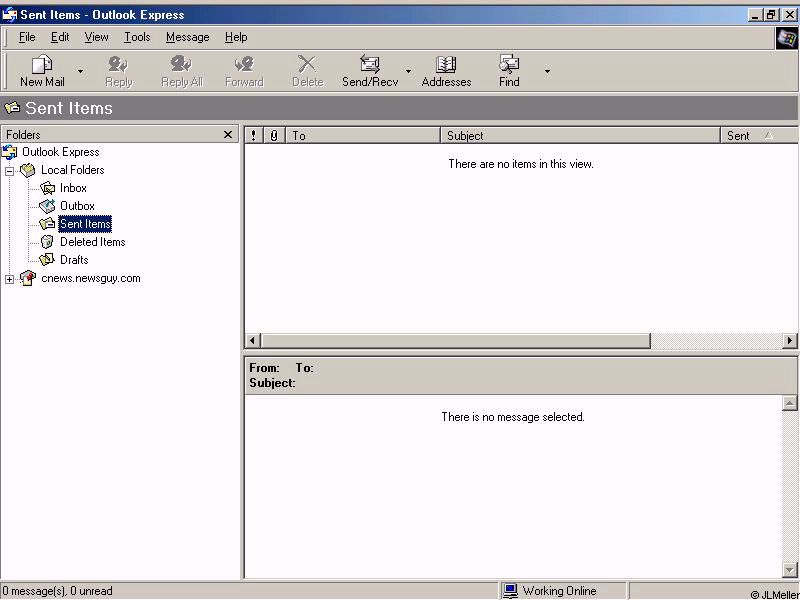Click the message list horizontal scrollbar right arrow
This screenshot has height=600, width=800.
coord(790,341)
